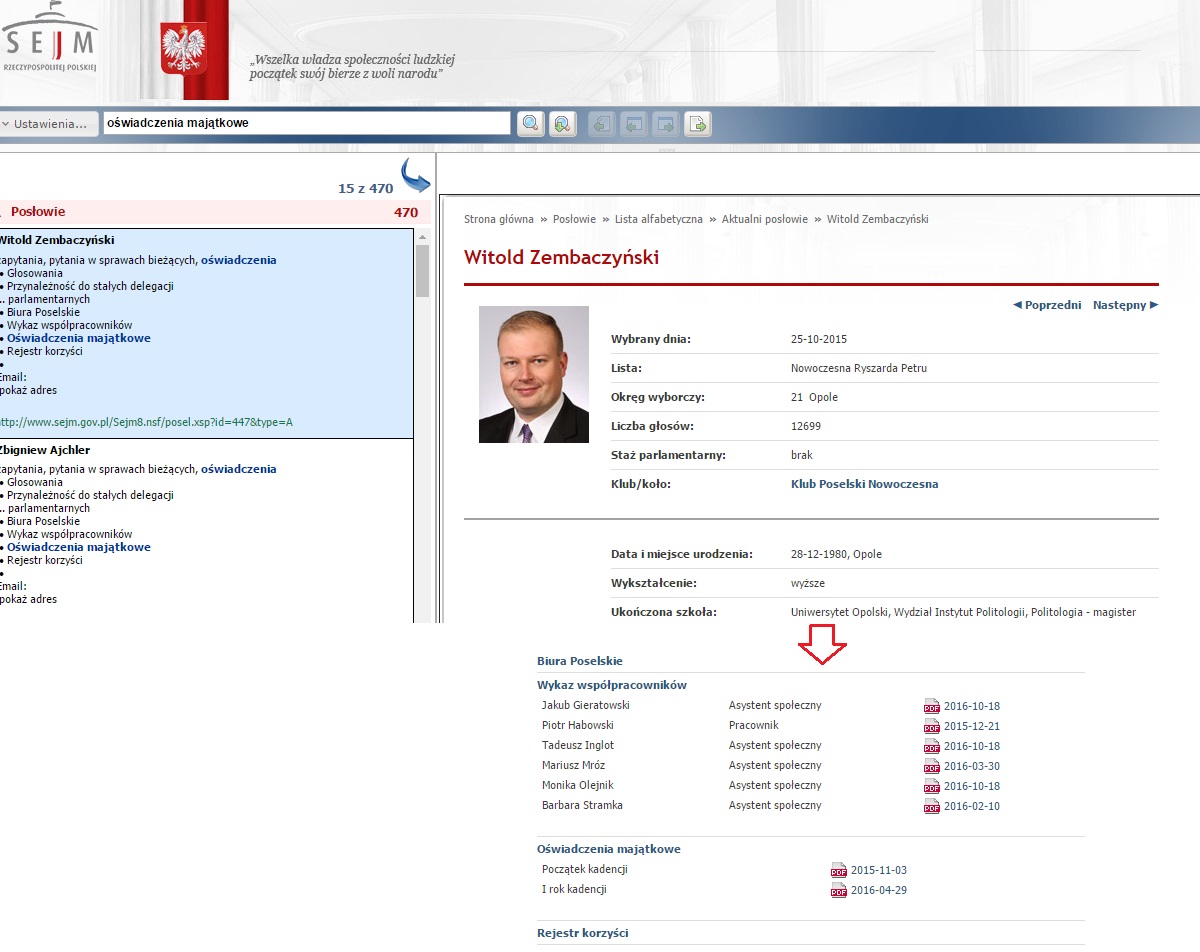
Task: Open the Ustawienia settings dropdown
Action: coord(49,124)
